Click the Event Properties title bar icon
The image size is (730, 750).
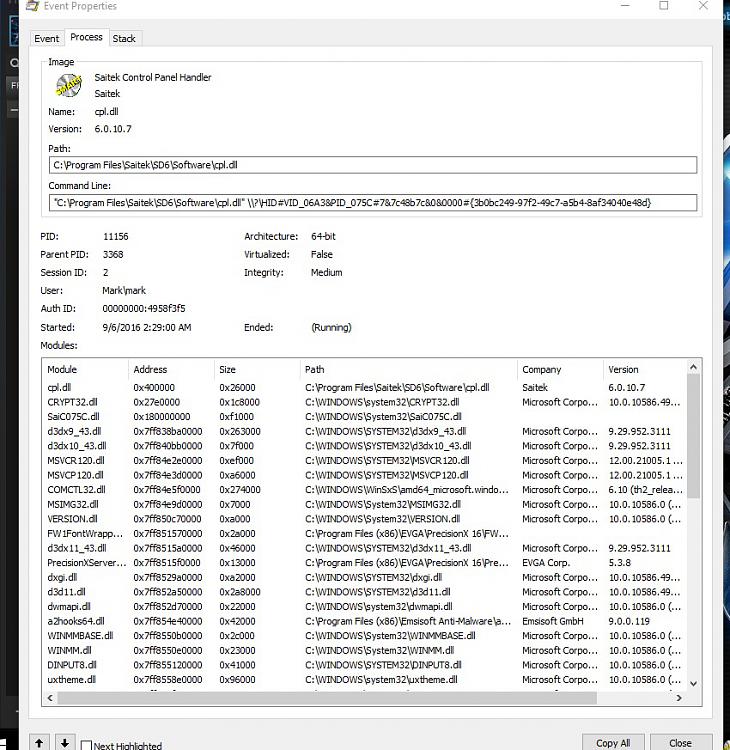tap(33, 6)
